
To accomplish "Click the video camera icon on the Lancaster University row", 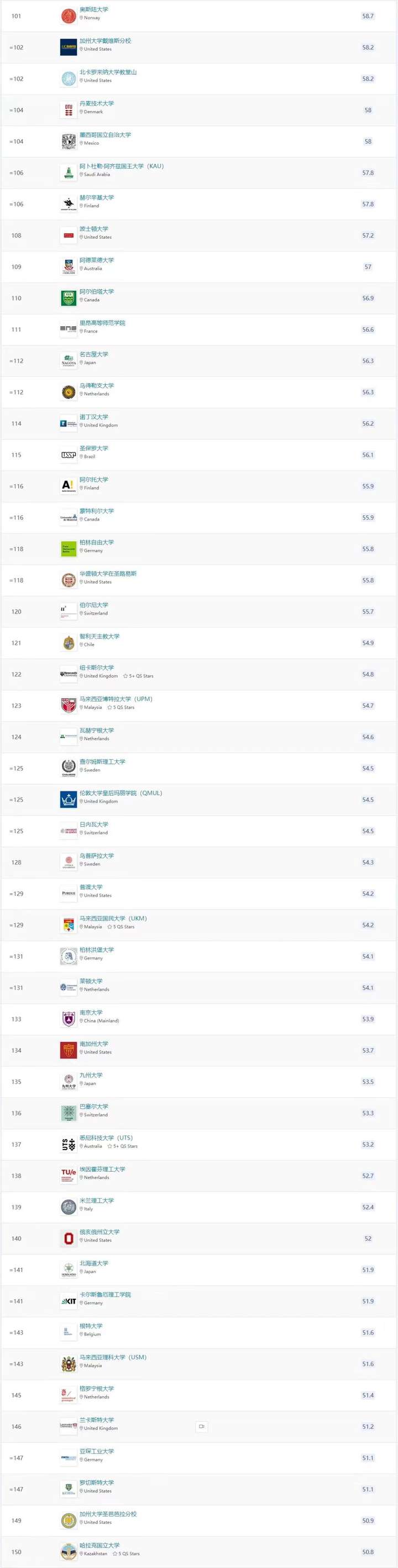I will click(201, 1426).
